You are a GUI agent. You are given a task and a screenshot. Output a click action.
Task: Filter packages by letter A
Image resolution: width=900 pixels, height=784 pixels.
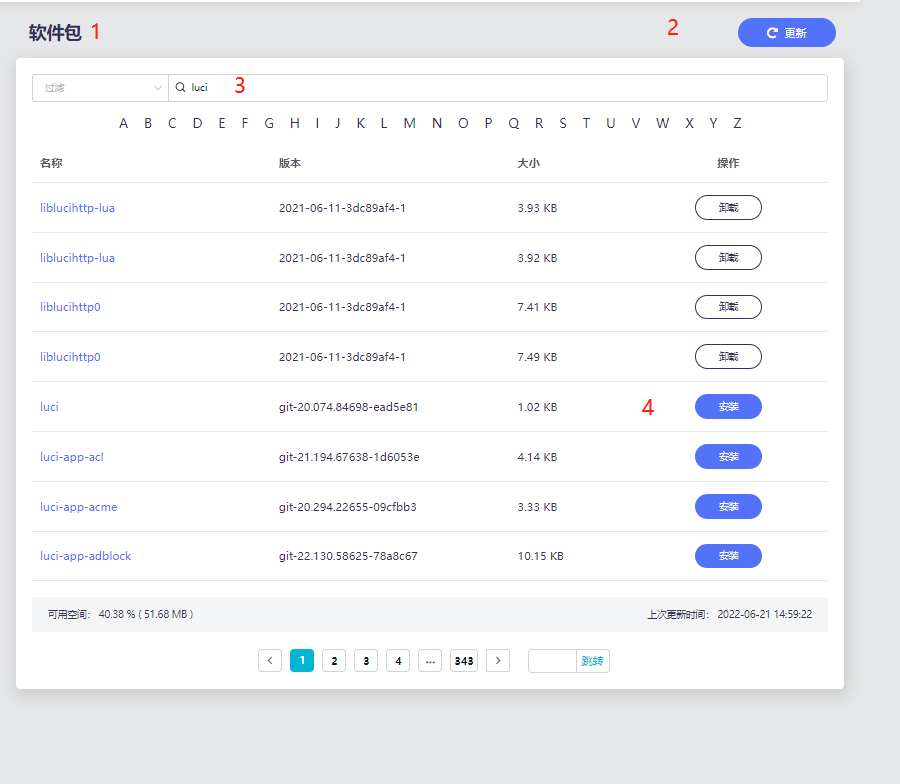coord(124,124)
